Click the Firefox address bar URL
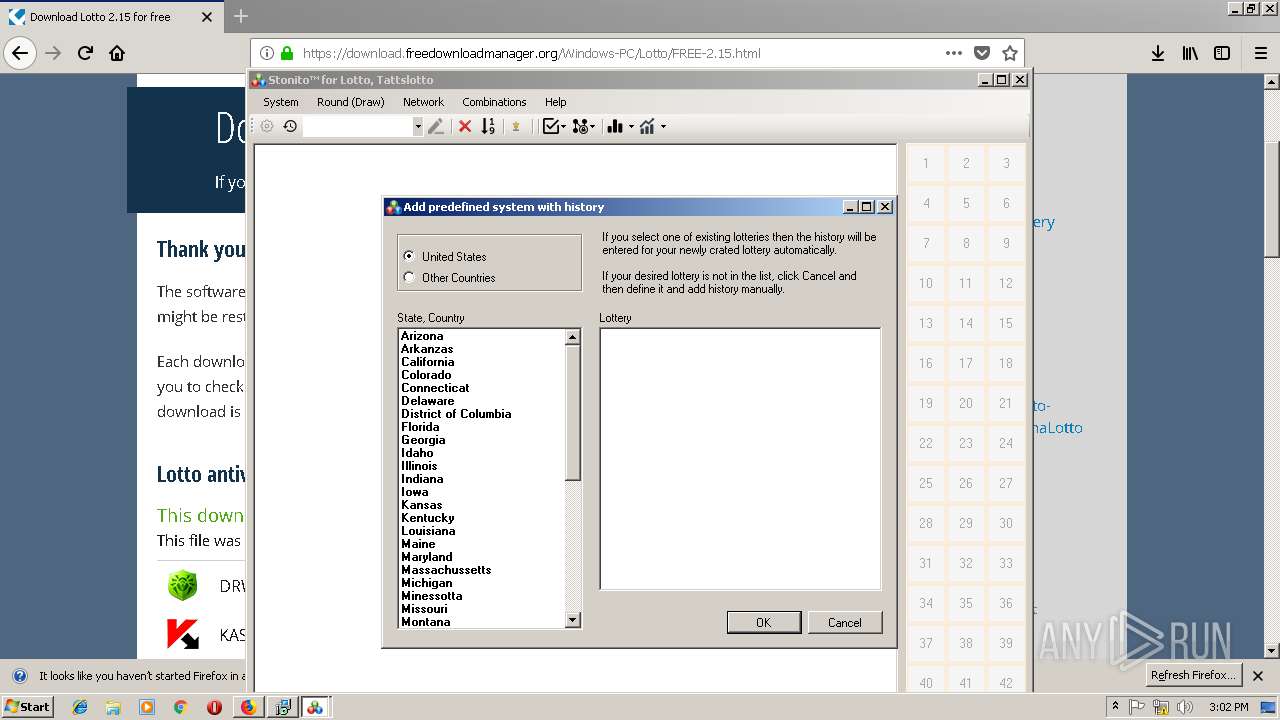 click(531, 53)
